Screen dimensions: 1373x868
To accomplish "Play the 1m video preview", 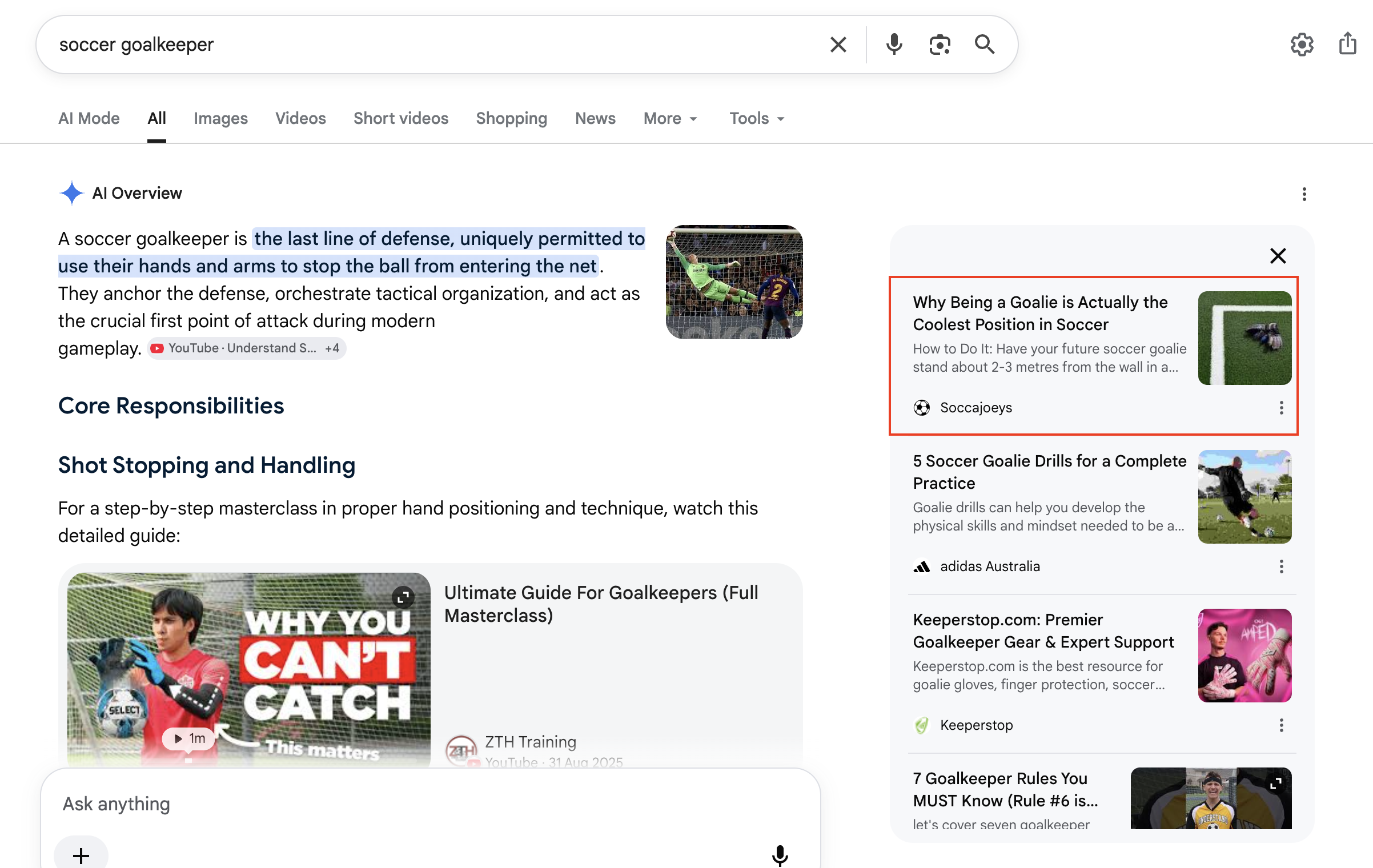I will click(x=188, y=738).
